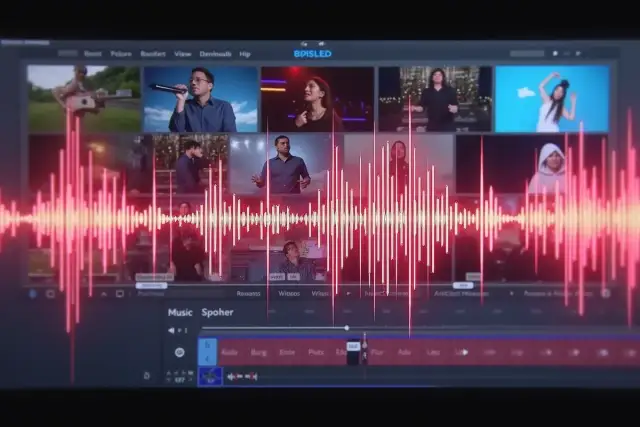Click the speaker volume icon below Music
Screen dimensions: 640x427
tap(172, 330)
